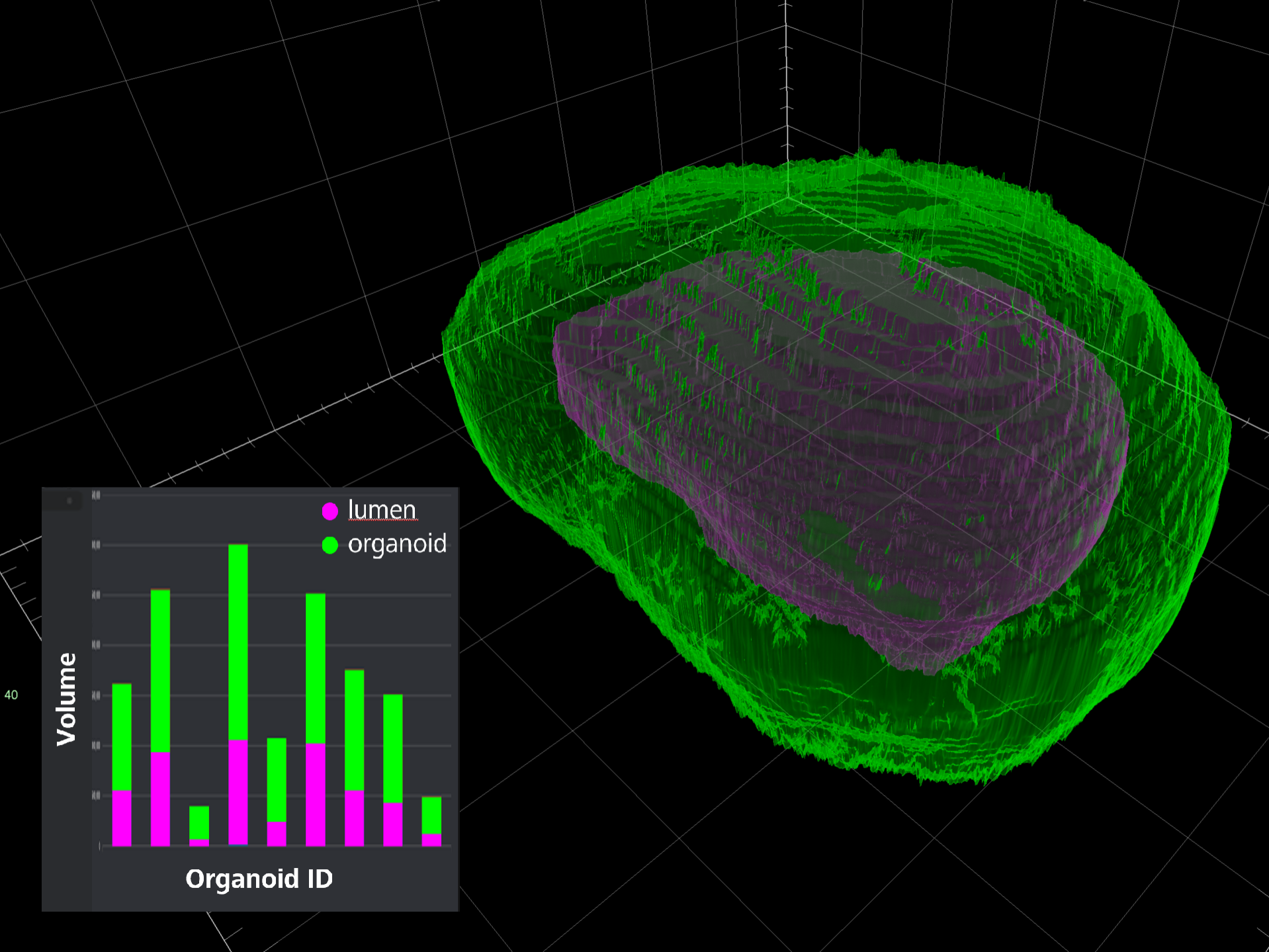Click the small button at chart panel's top-left corner
This screenshot has height=952, width=1269.
click(x=69, y=501)
